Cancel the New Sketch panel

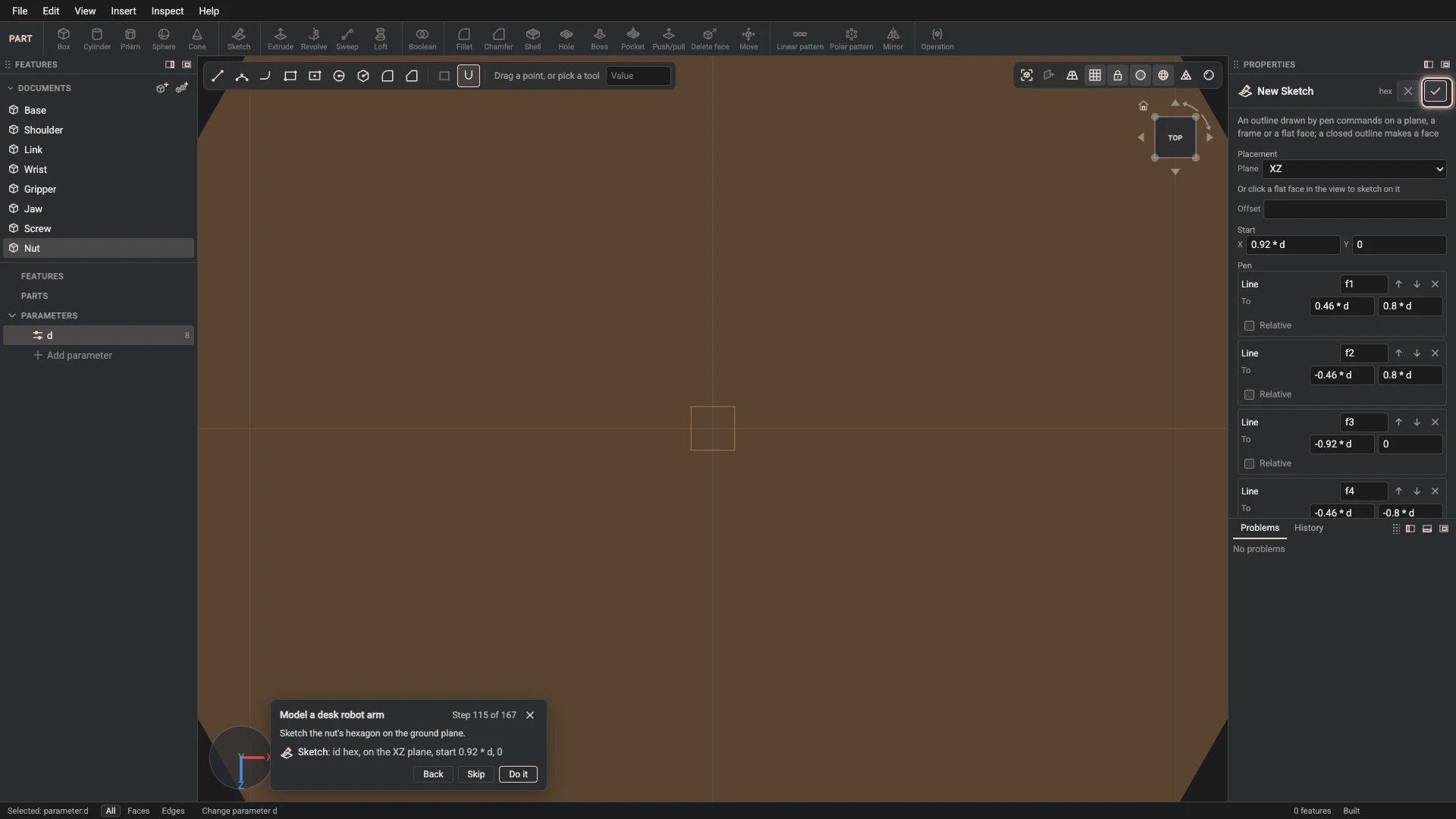coord(1408,92)
